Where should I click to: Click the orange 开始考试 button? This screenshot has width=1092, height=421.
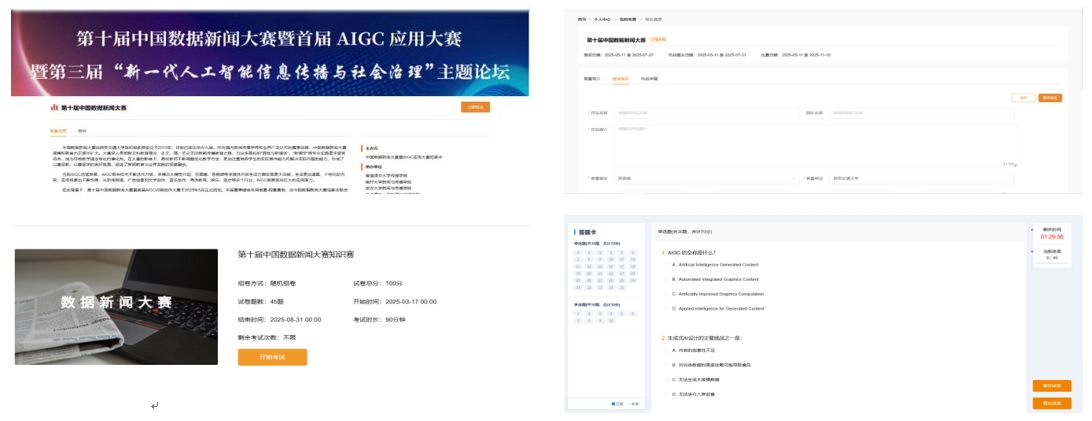272,357
